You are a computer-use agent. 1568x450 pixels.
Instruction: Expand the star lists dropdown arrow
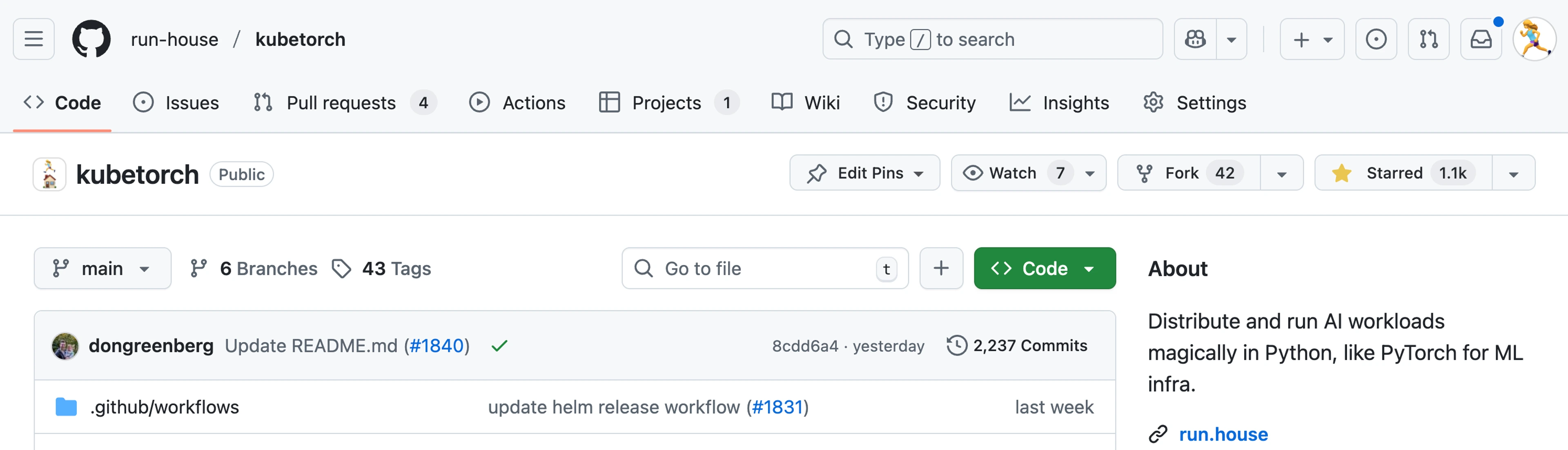(x=1513, y=174)
